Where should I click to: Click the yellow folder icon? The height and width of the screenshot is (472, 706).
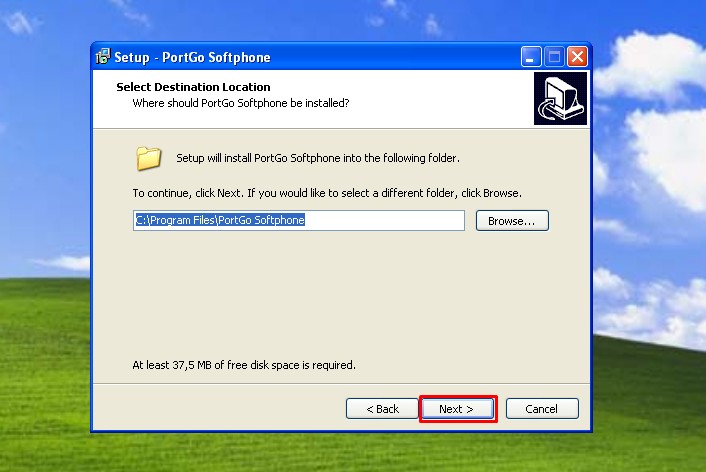coord(148,158)
